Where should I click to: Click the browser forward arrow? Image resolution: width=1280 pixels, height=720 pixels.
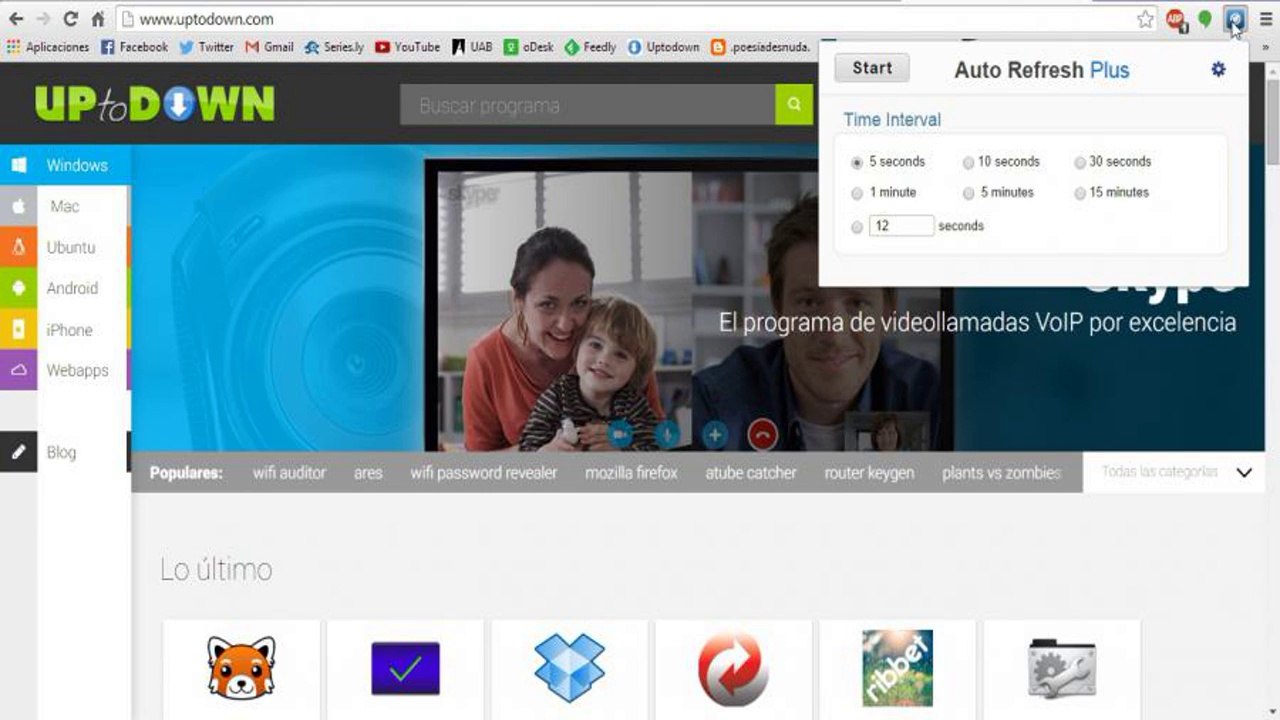coord(43,19)
